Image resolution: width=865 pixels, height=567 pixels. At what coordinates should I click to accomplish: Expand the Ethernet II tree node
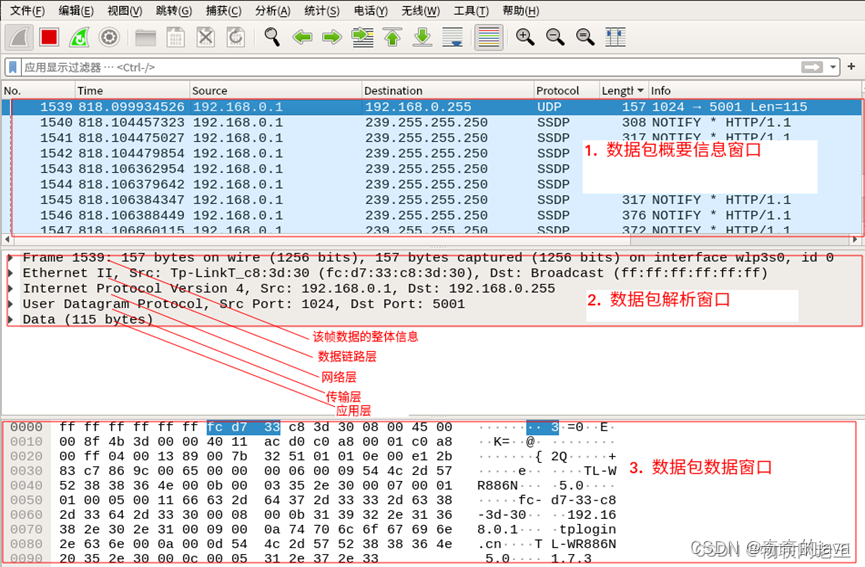click(x=10, y=273)
